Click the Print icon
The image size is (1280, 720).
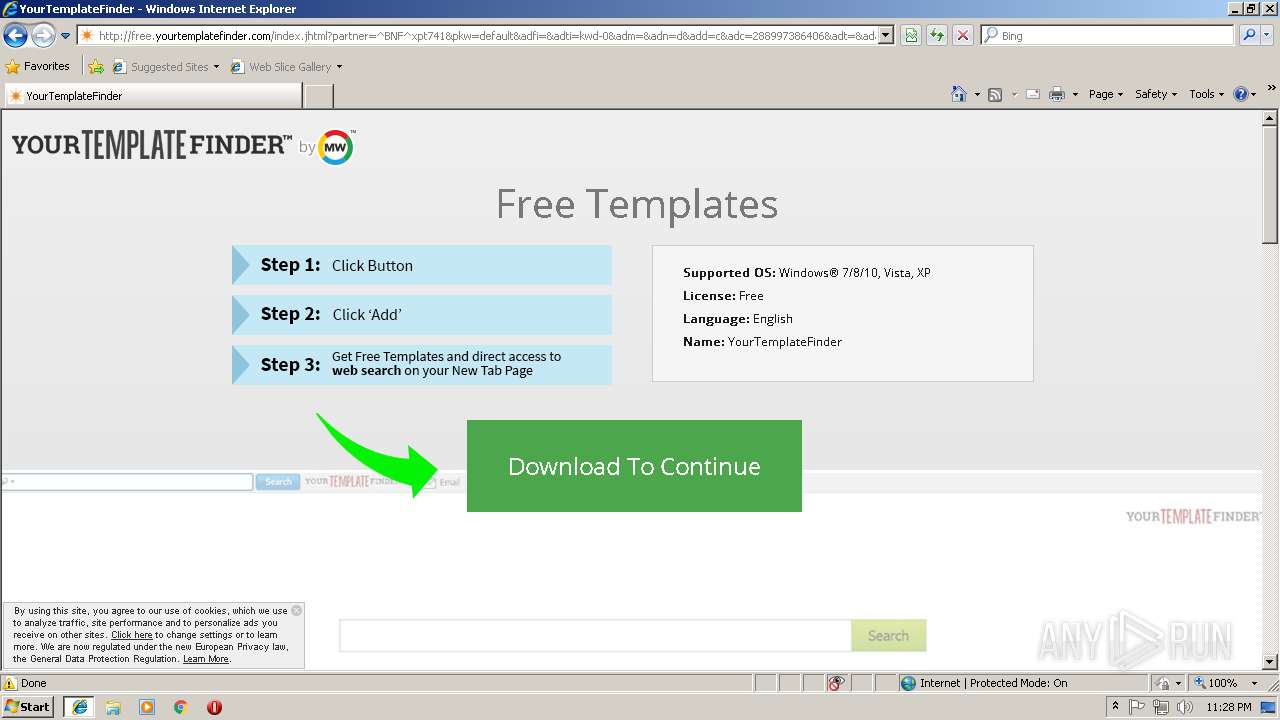(1057, 94)
